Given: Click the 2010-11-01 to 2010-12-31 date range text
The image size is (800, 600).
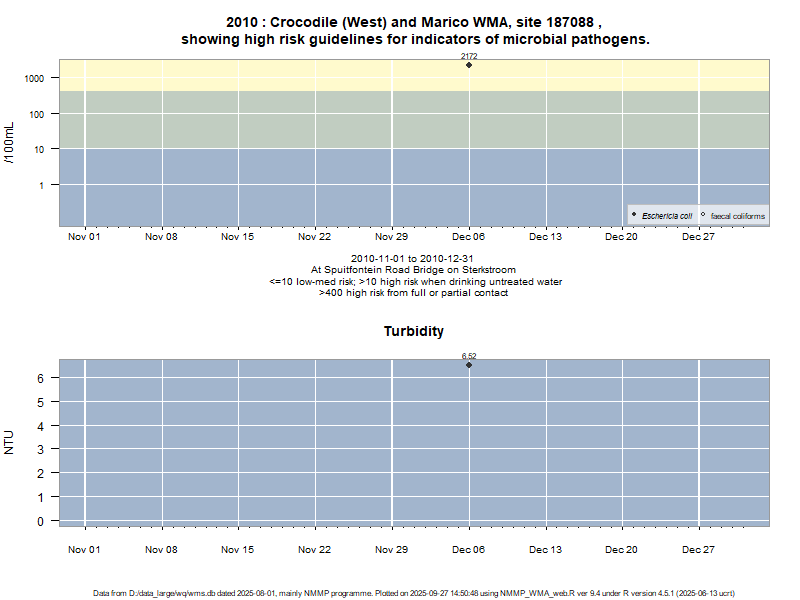Looking at the screenshot, I should pyautogui.click(x=412, y=258).
